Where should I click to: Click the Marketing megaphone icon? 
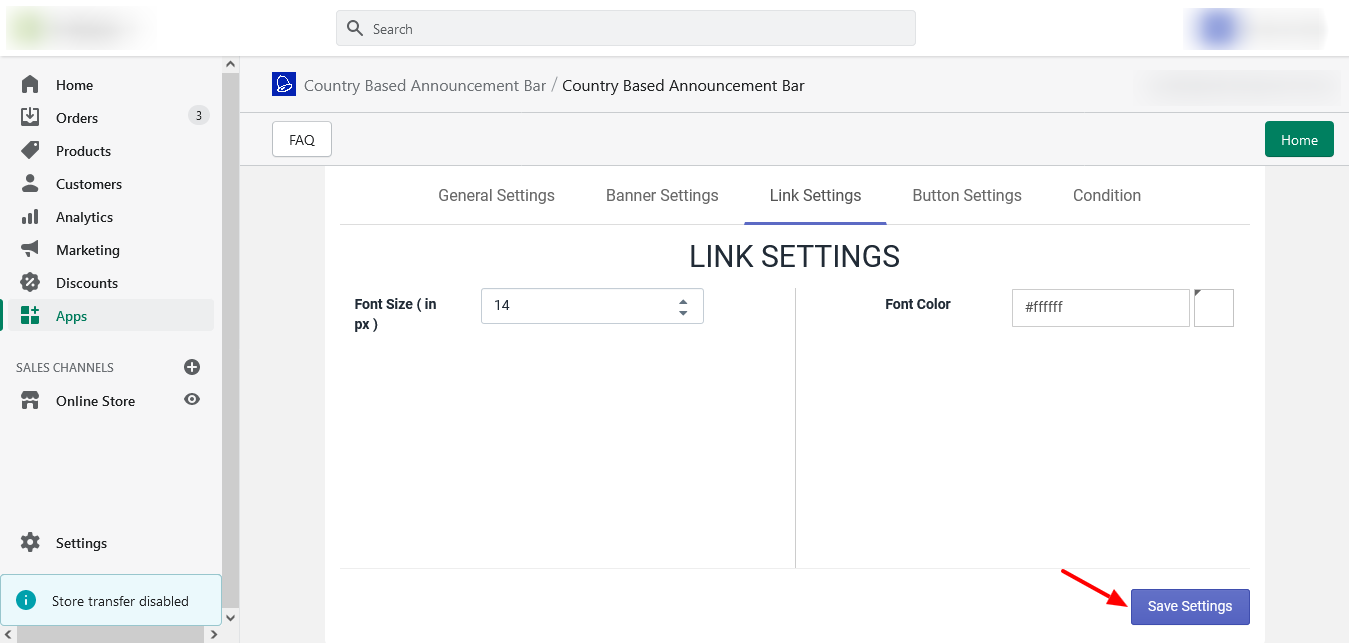coord(30,250)
